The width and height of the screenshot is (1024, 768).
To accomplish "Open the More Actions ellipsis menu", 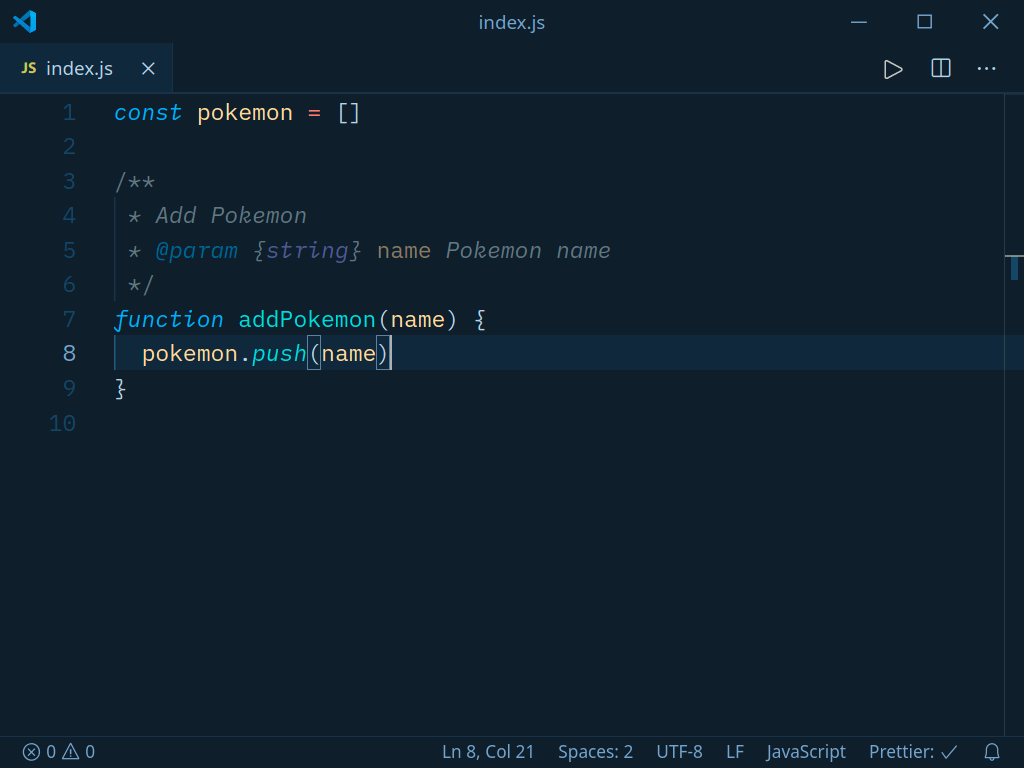I will (x=986, y=69).
